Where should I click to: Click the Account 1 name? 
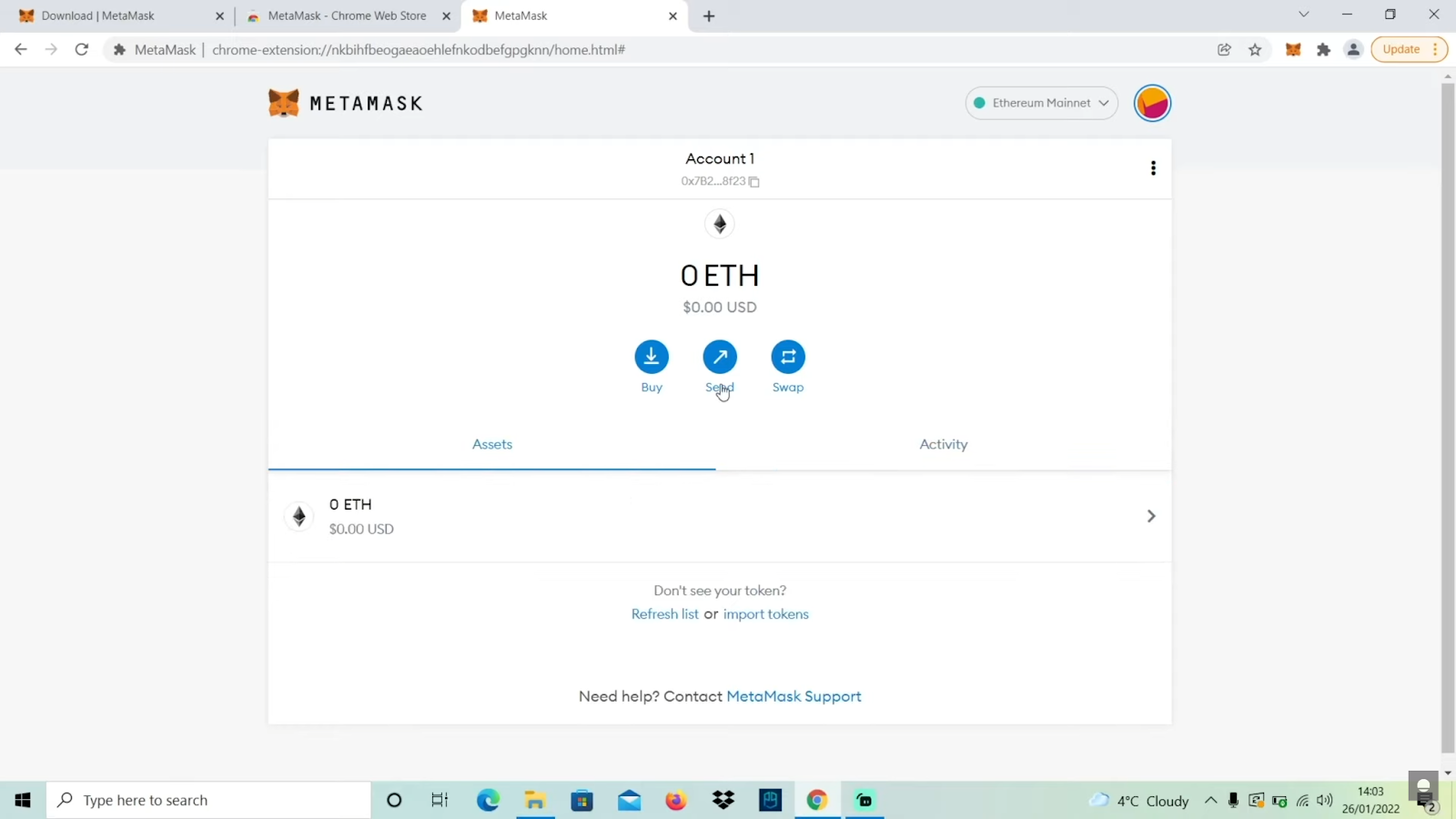(x=720, y=158)
